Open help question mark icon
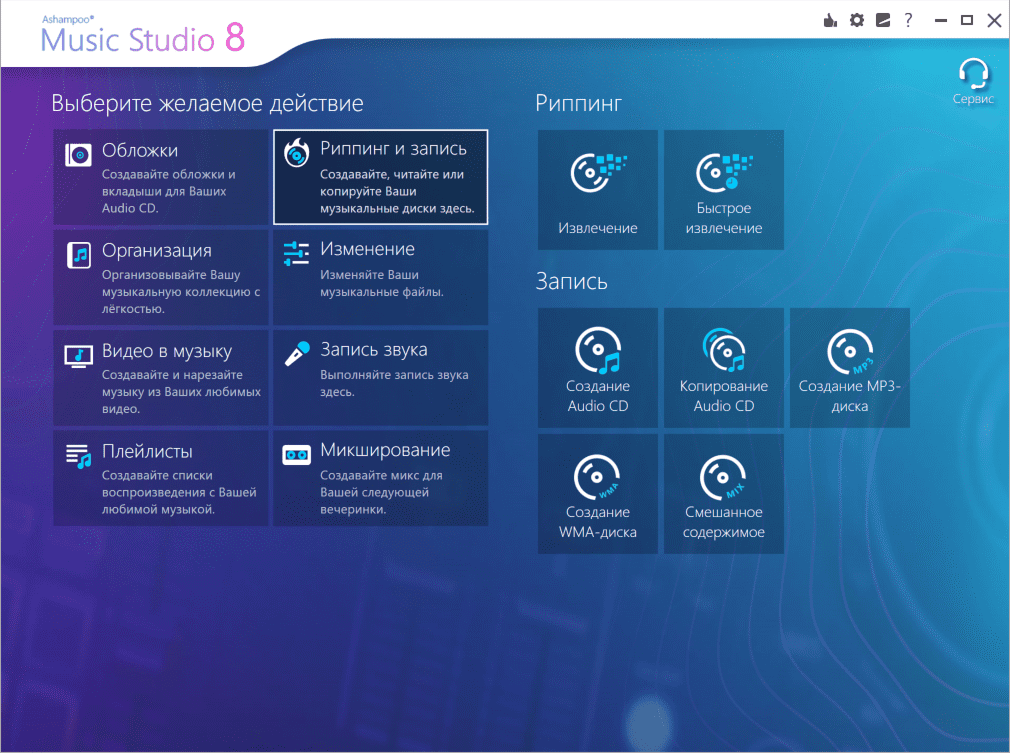 click(x=908, y=21)
